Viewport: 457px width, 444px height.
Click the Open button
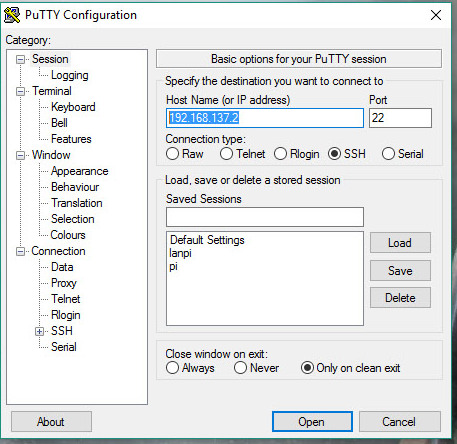click(312, 422)
